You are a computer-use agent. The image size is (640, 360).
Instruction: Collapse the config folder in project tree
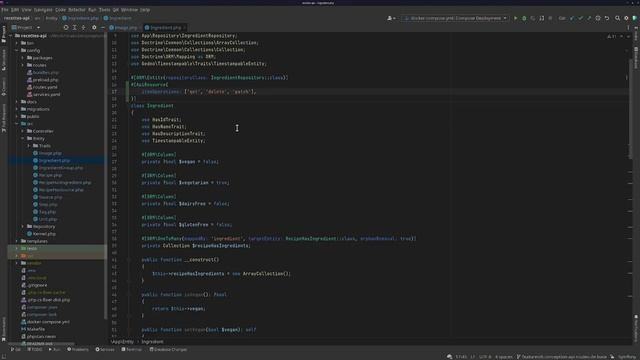coord(17,50)
